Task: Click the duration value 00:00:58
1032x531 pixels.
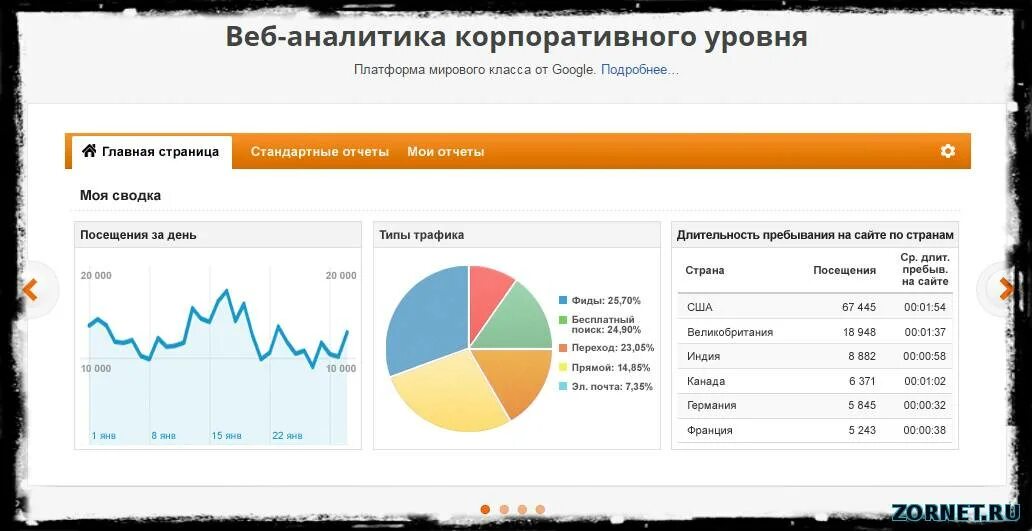Action: (x=925, y=357)
